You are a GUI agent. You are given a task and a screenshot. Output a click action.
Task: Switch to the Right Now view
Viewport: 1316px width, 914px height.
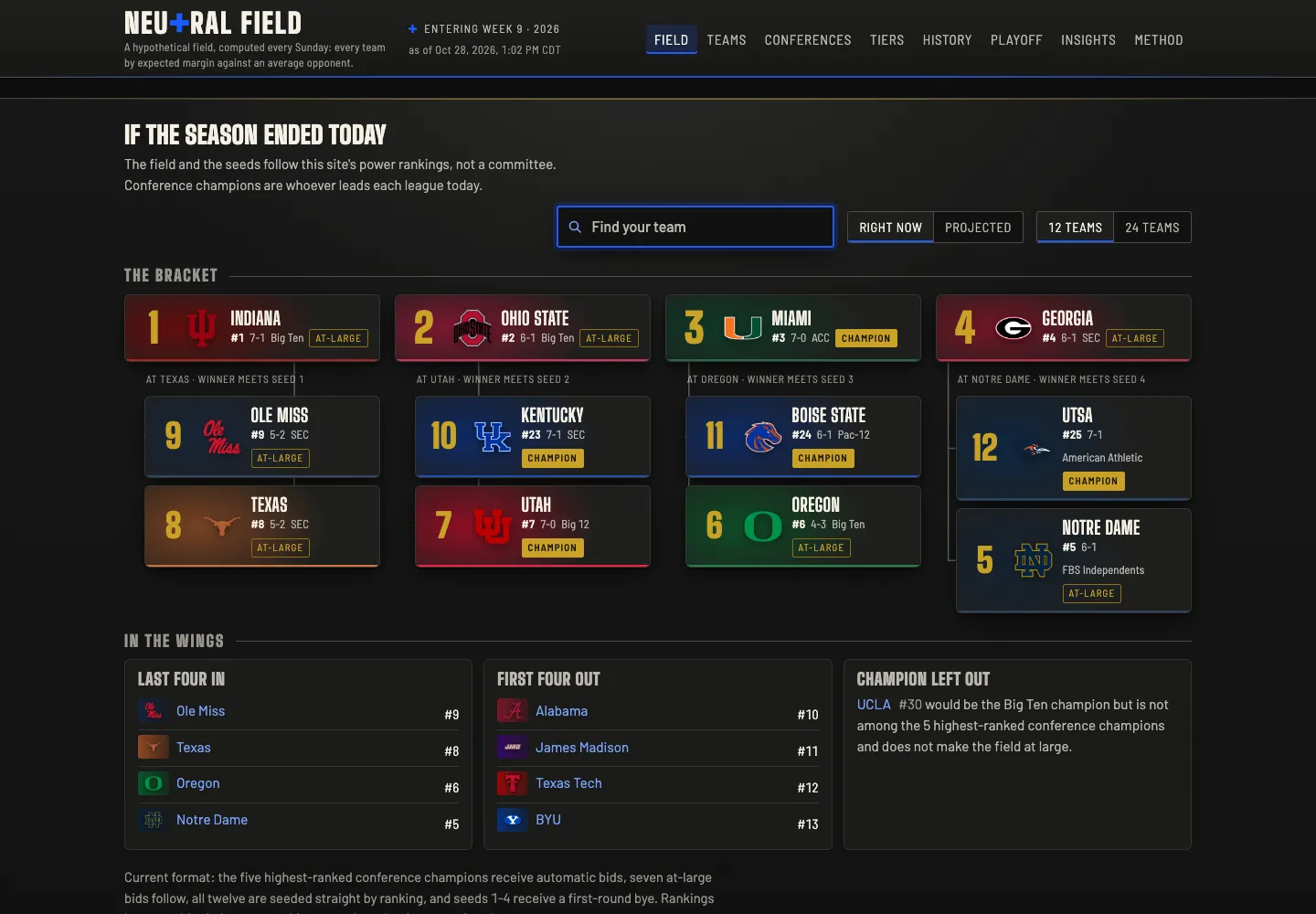point(890,228)
